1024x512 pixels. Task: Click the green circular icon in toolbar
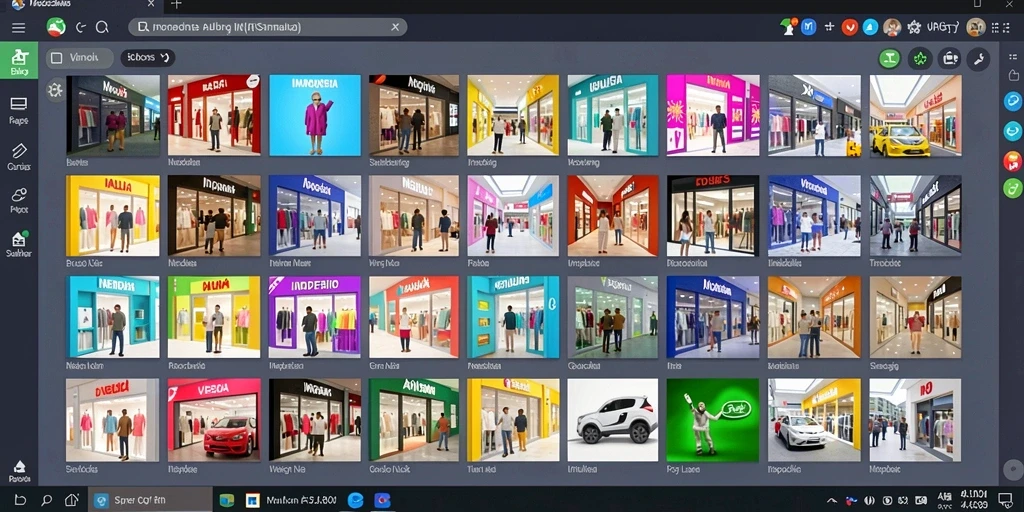pyautogui.click(x=889, y=59)
